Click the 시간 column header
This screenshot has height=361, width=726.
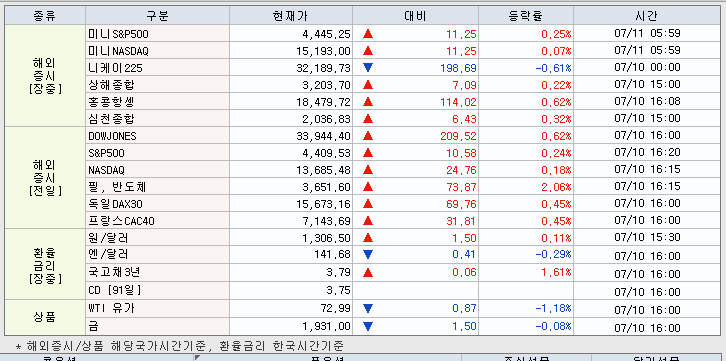point(647,16)
